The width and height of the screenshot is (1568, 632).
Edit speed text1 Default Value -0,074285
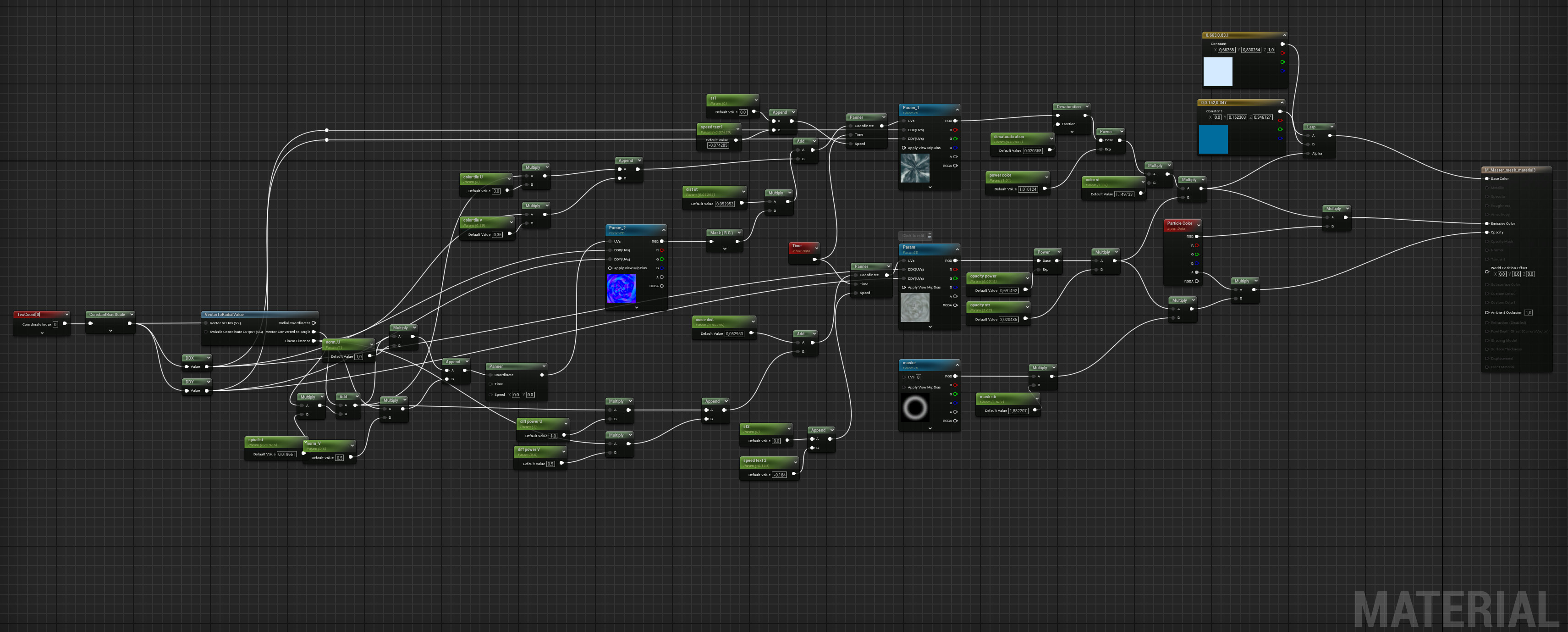(x=718, y=145)
